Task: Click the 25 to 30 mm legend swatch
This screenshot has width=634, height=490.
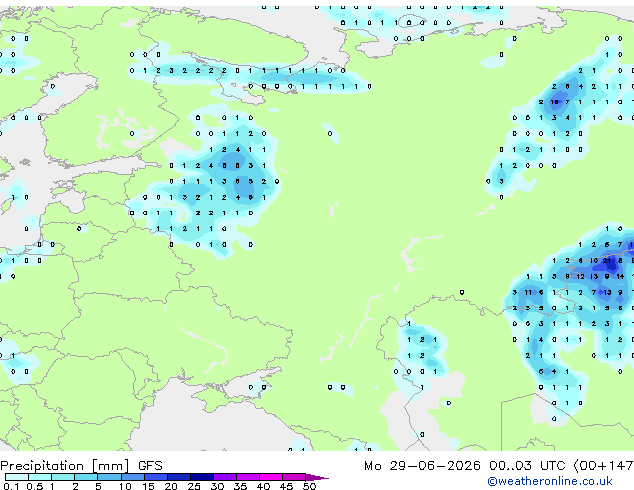Action: click(x=202, y=477)
